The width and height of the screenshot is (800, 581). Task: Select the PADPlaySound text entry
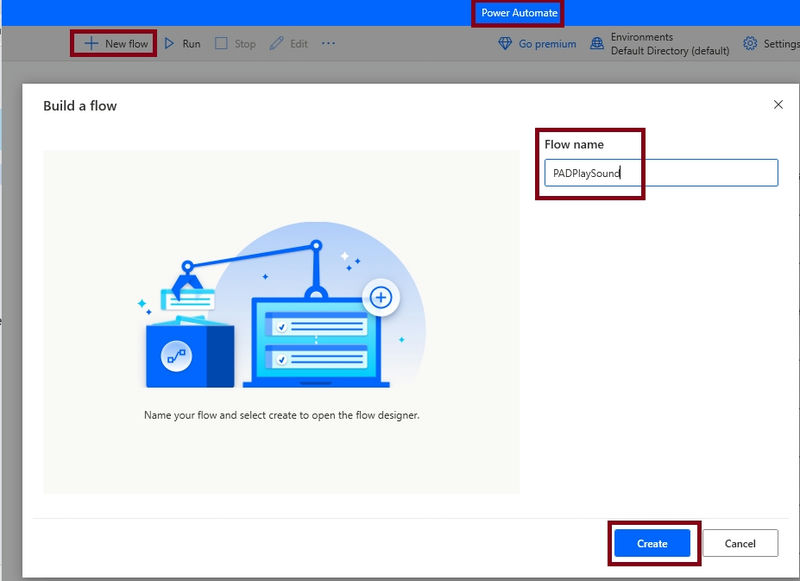(587, 172)
